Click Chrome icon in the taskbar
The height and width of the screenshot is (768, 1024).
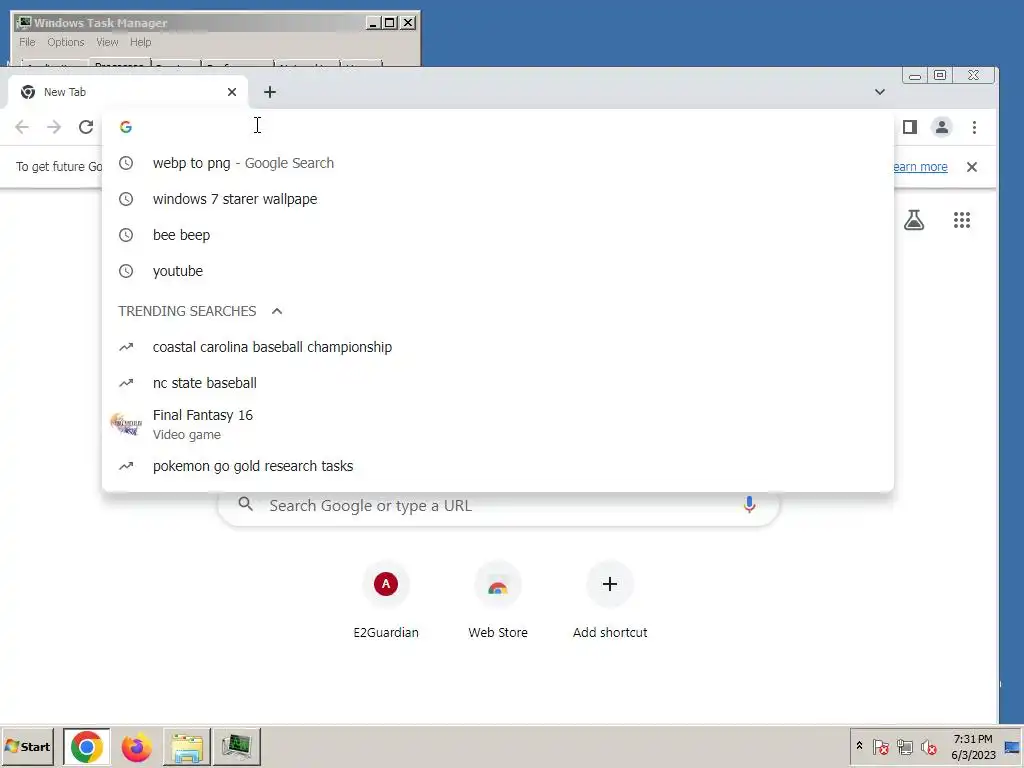pos(86,746)
